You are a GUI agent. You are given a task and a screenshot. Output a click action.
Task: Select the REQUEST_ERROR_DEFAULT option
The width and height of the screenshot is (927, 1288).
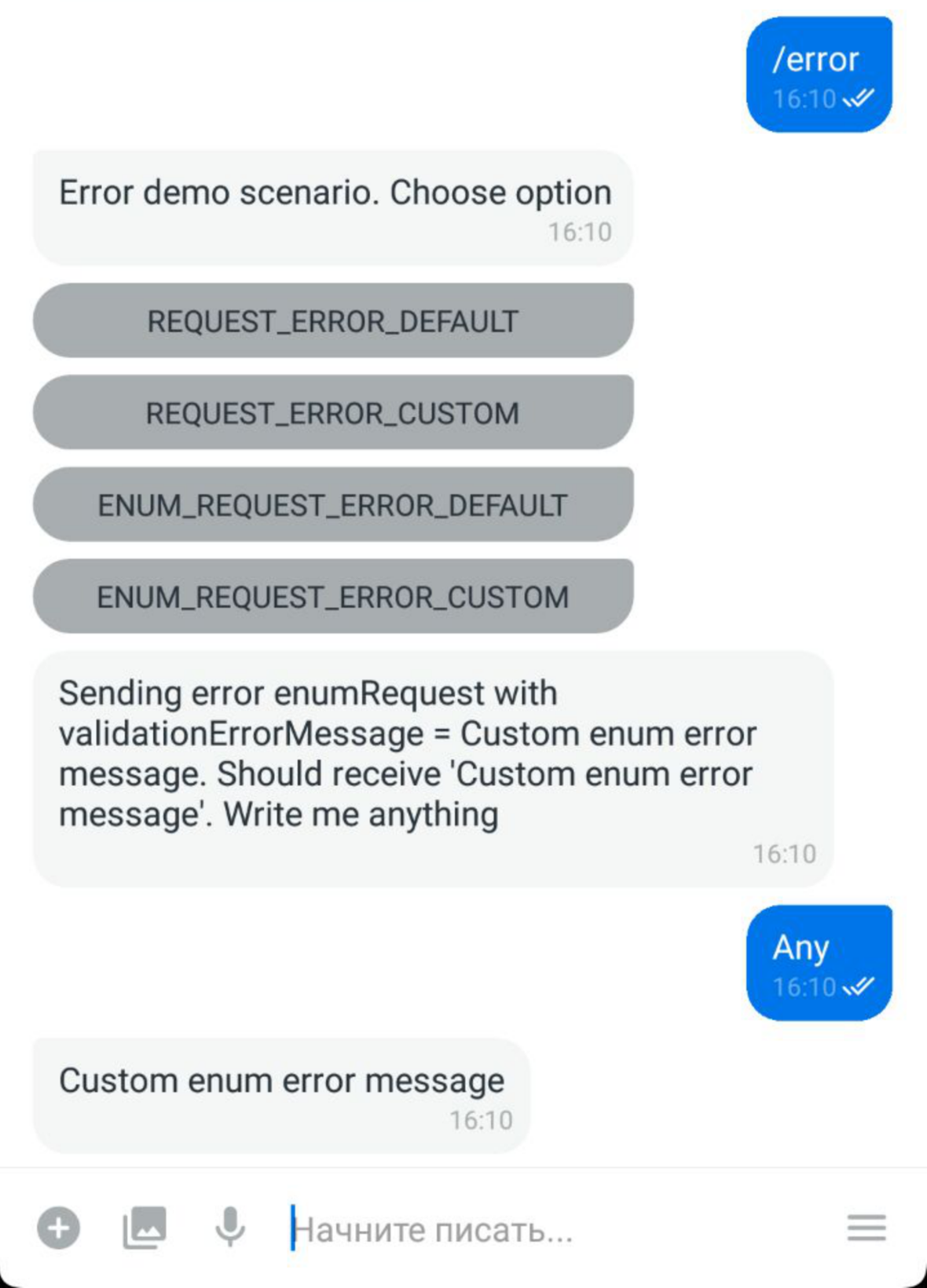333,320
